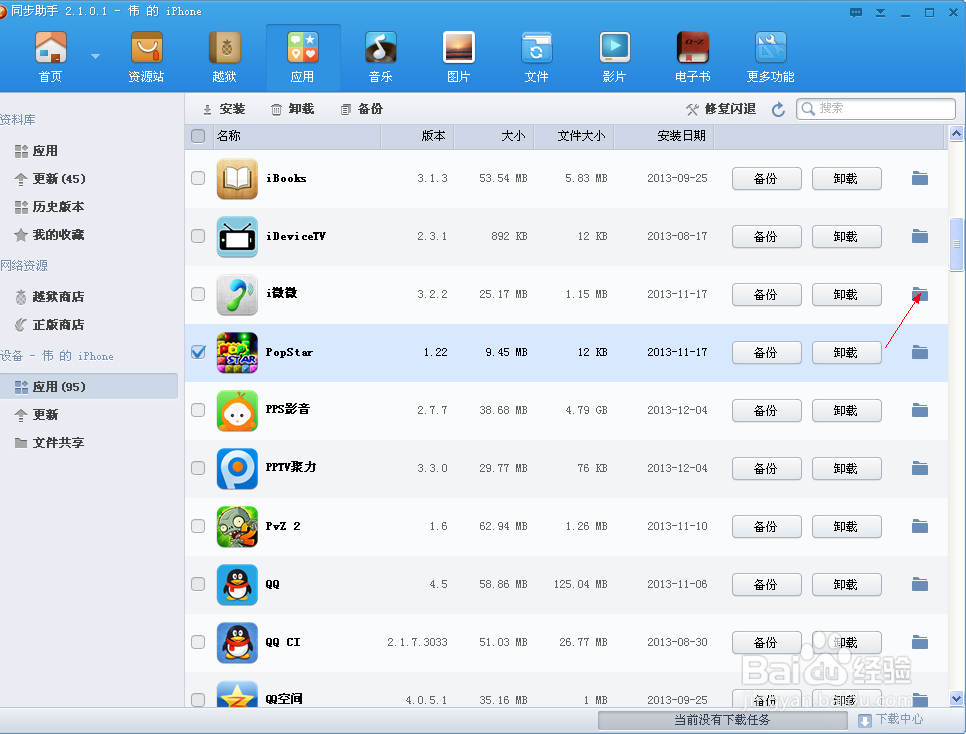Sort by the 名称 name column
This screenshot has height=734, width=966.
pyautogui.click(x=296, y=136)
